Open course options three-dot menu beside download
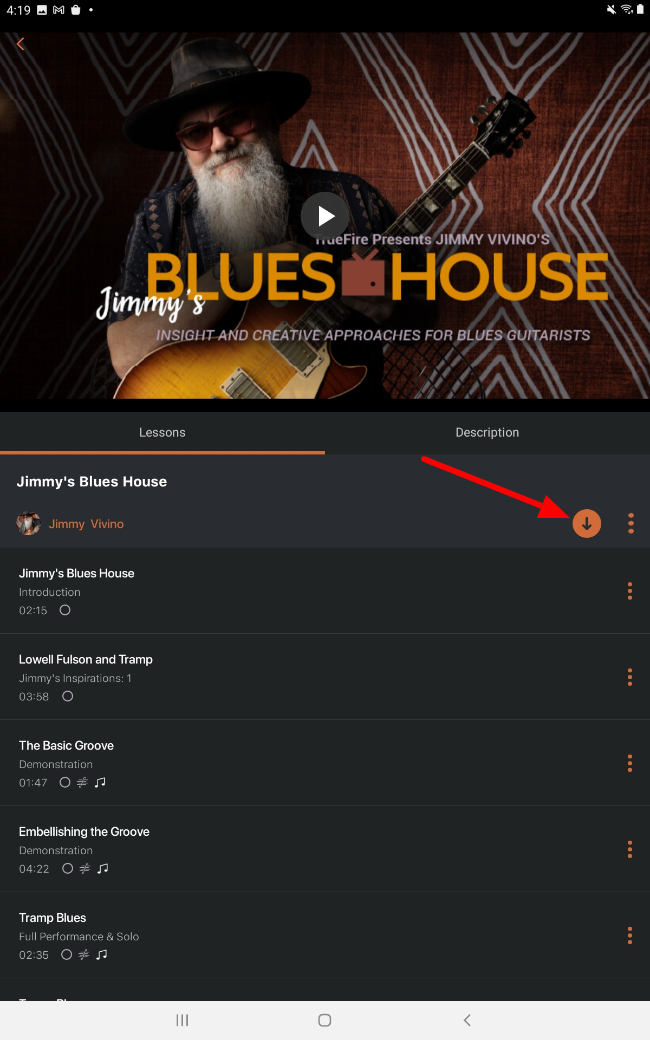This screenshot has width=650, height=1040. 631,523
